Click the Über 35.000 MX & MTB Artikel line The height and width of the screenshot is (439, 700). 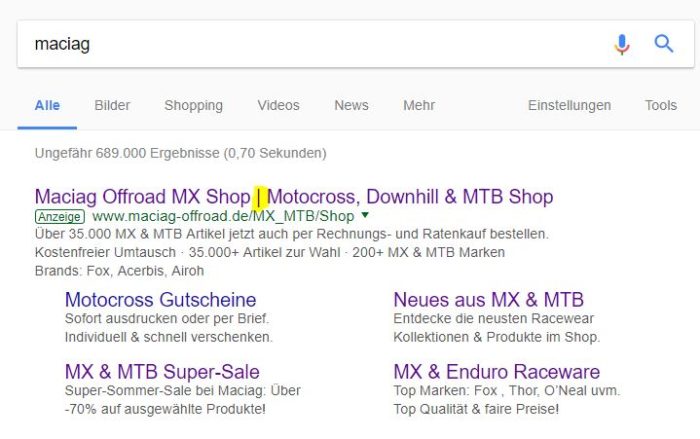pyautogui.click(x=292, y=234)
